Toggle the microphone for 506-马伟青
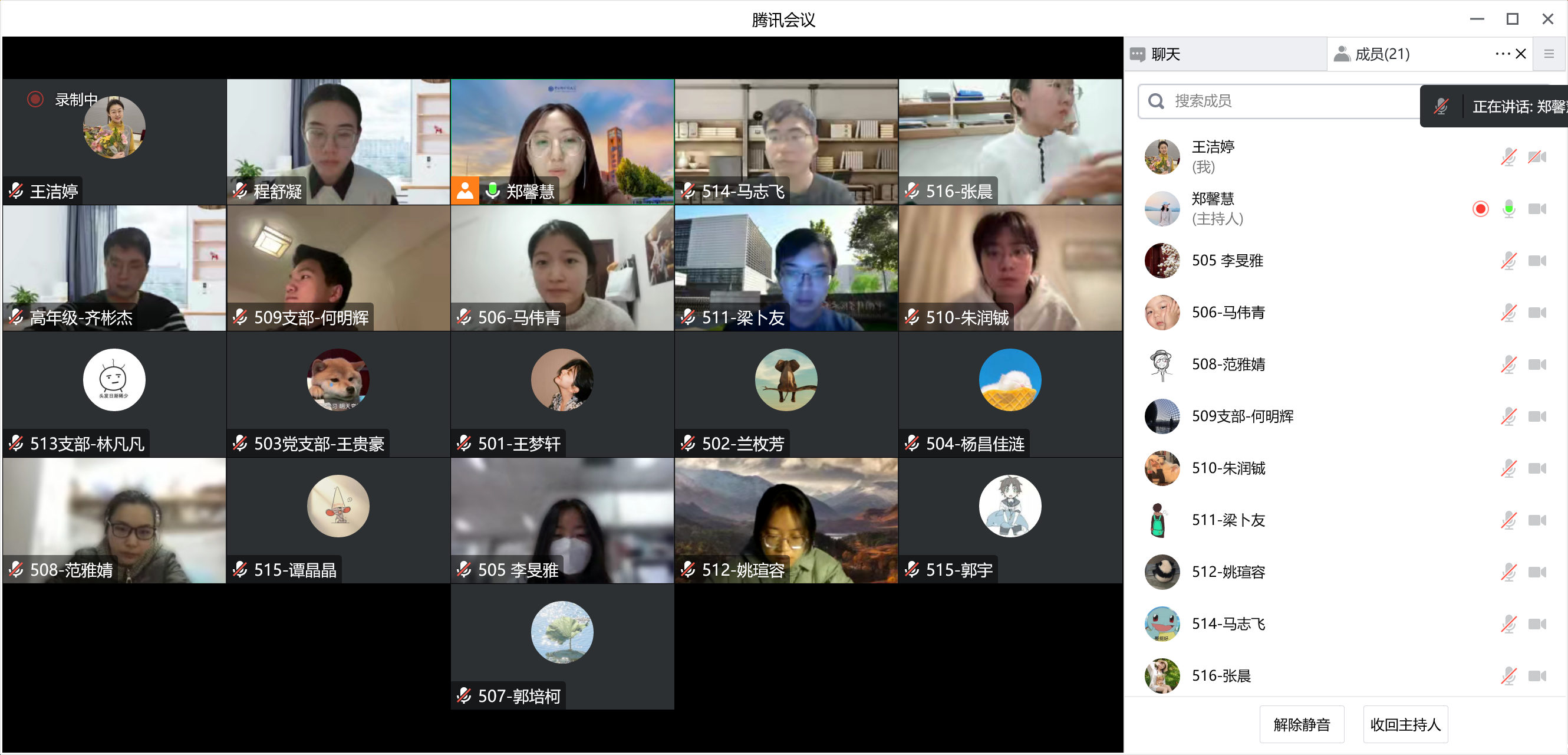Viewport: 1568px width, 755px height. 1508,313
